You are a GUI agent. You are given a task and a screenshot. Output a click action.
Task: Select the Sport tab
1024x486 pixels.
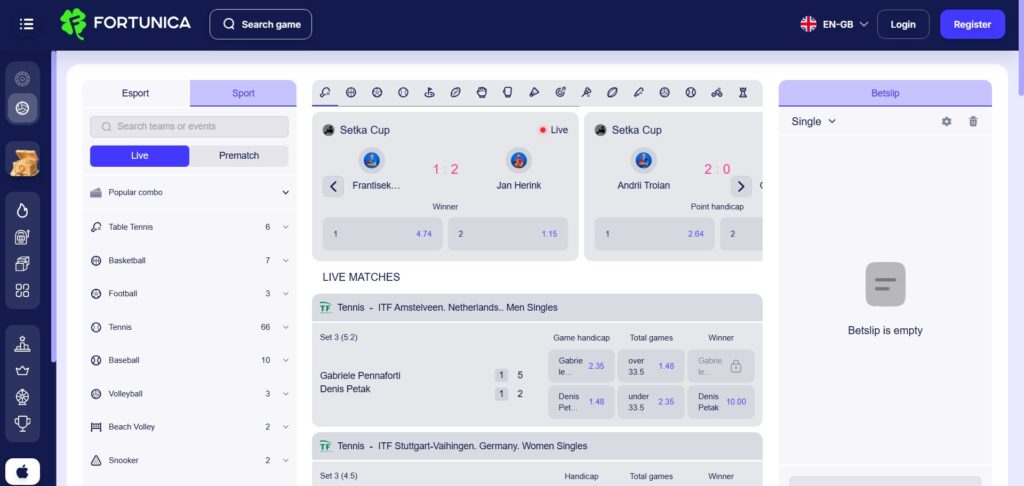tap(243, 93)
